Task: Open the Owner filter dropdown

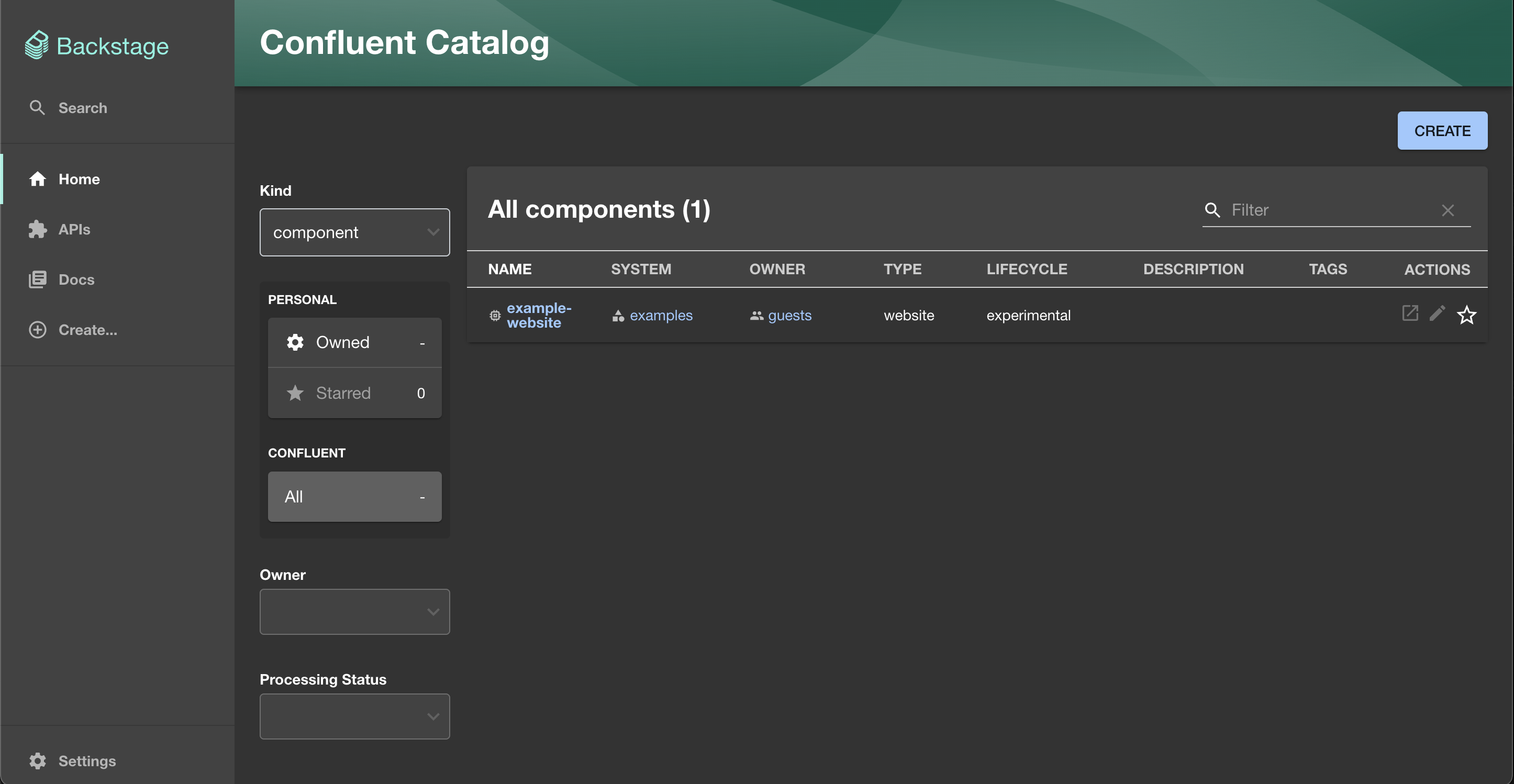Action: 354,612
